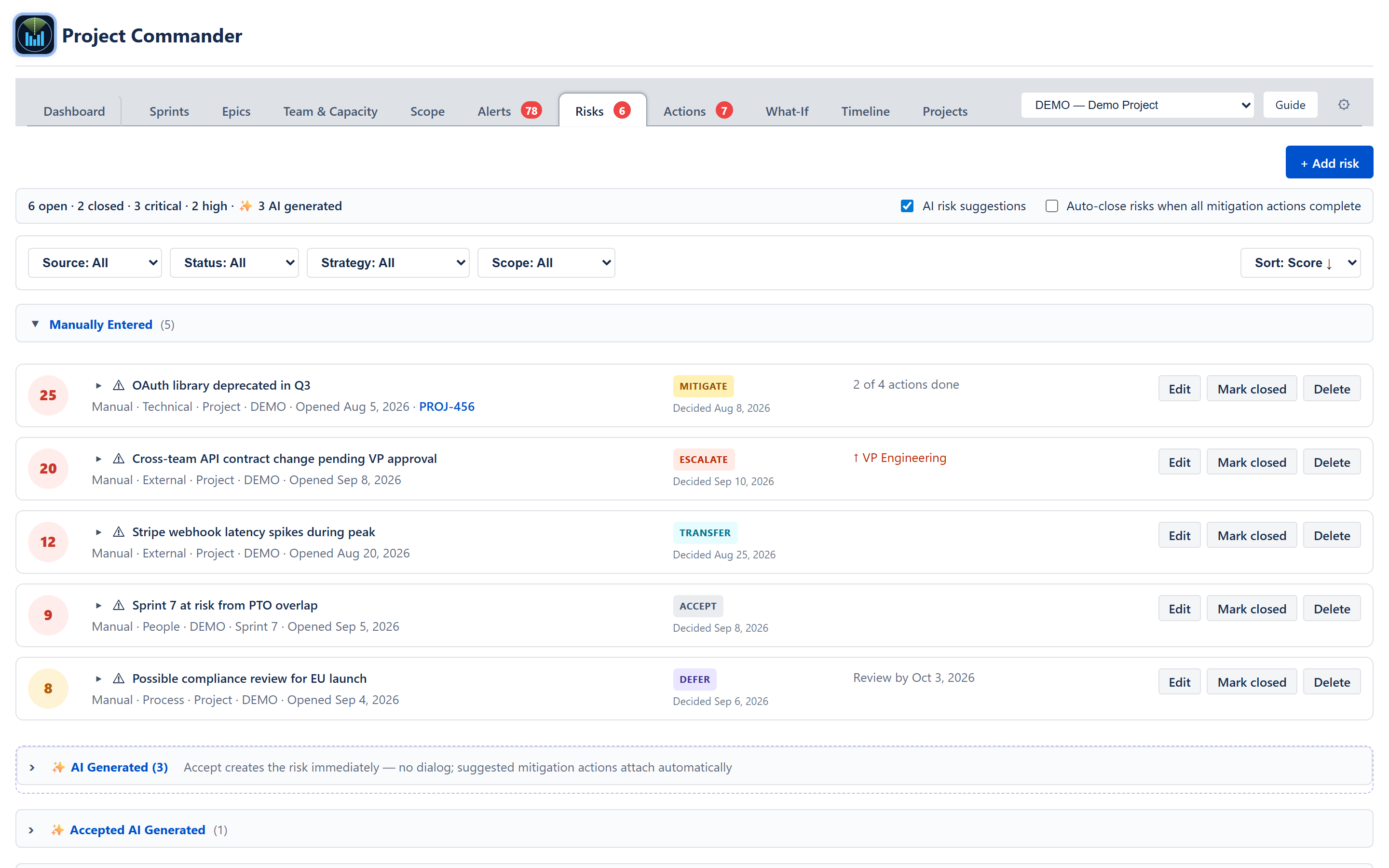Expand Stripe webhook latency risk details
This screenshot has height=868, width=1389.
[x=98, y=532]
